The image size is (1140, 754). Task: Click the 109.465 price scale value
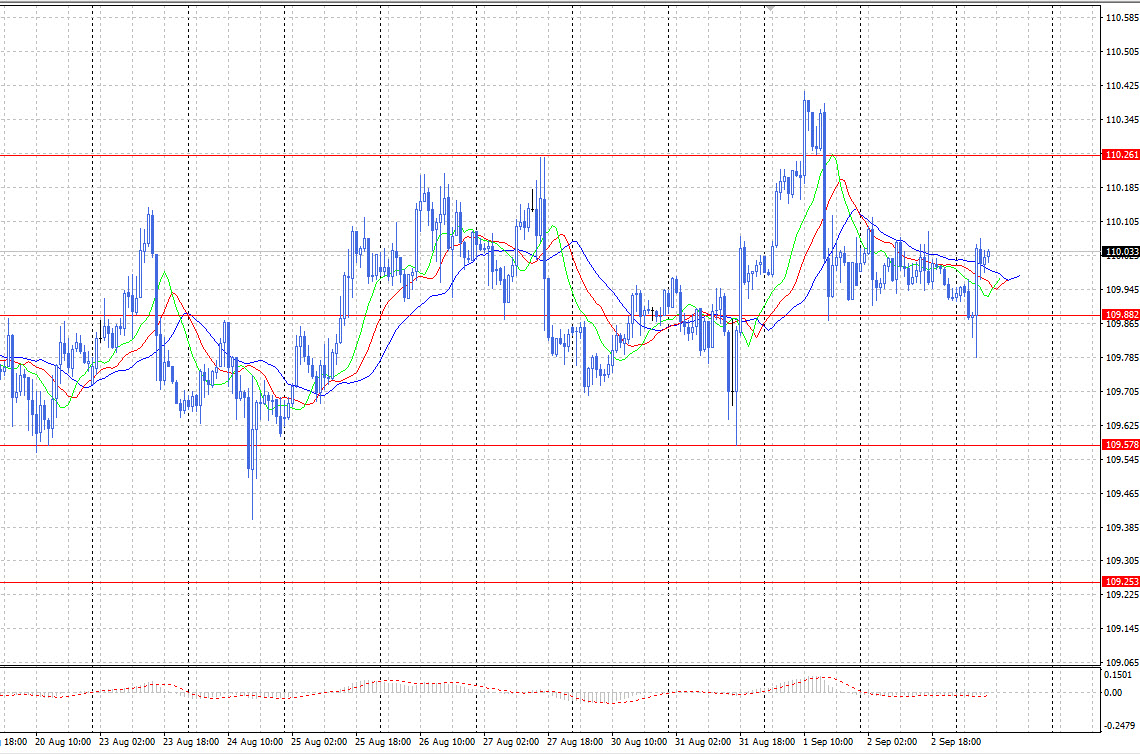click(1122, 494)
